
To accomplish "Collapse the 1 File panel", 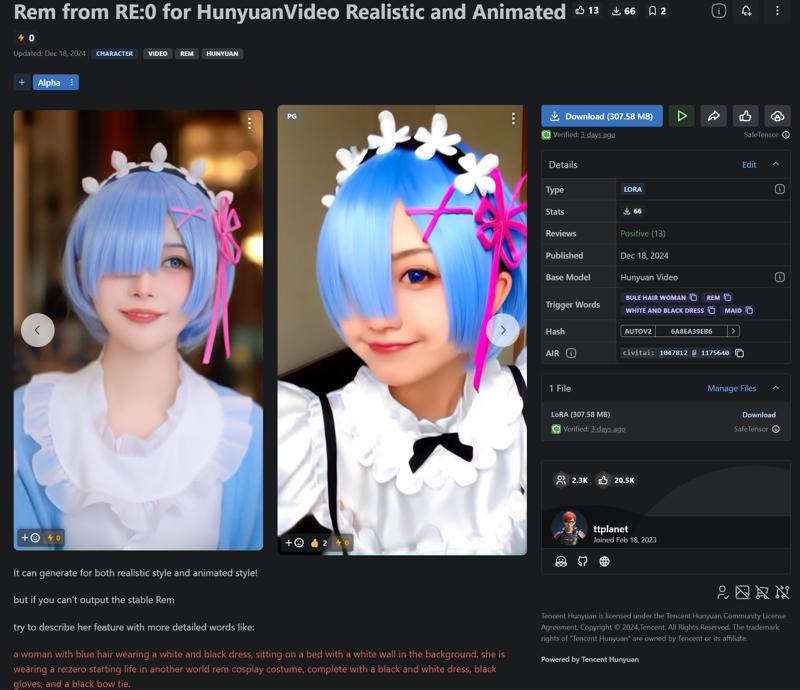I will (776, 388).
